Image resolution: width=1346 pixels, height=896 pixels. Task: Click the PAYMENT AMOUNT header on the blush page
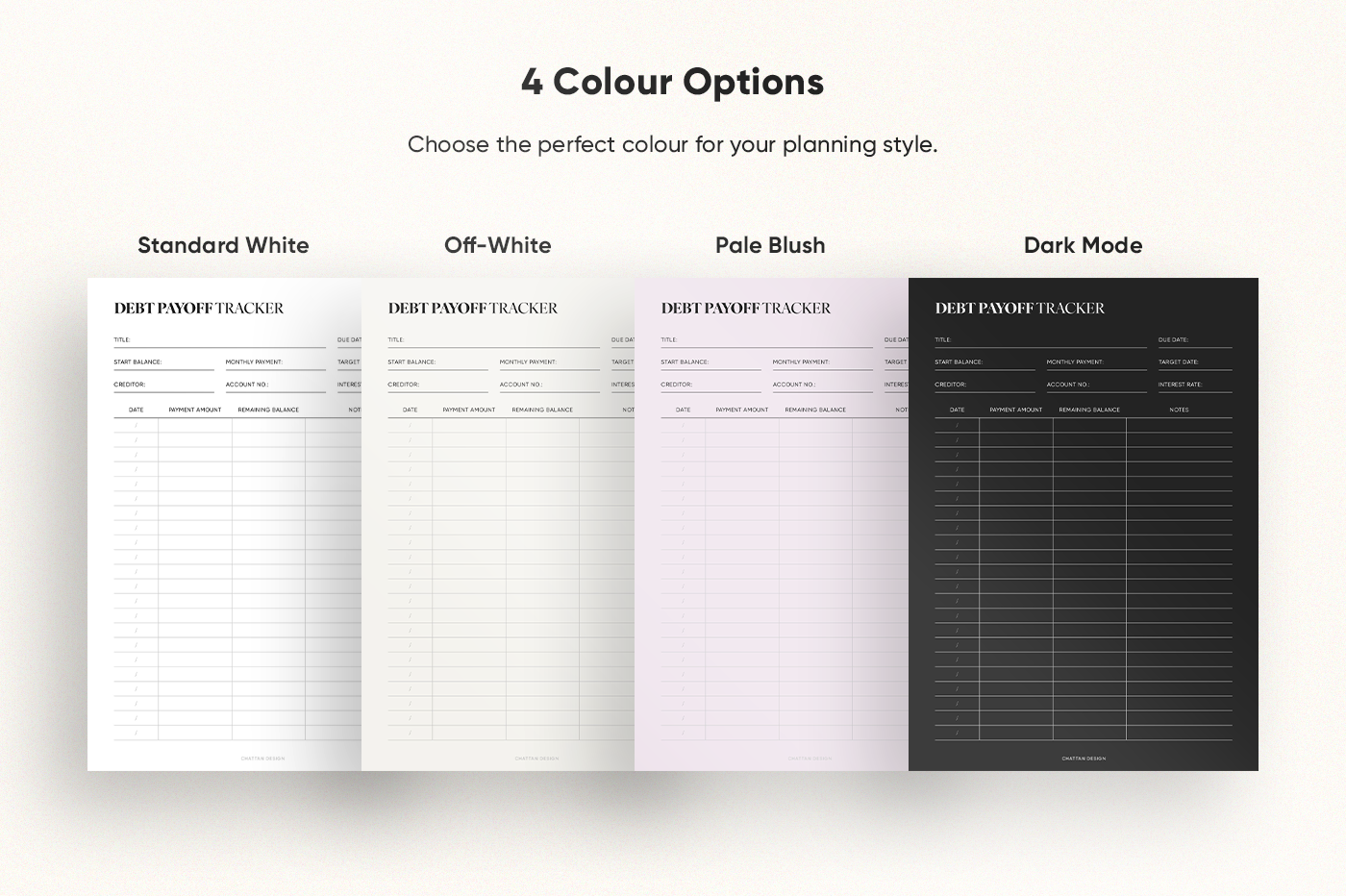[x=742, y=410]
